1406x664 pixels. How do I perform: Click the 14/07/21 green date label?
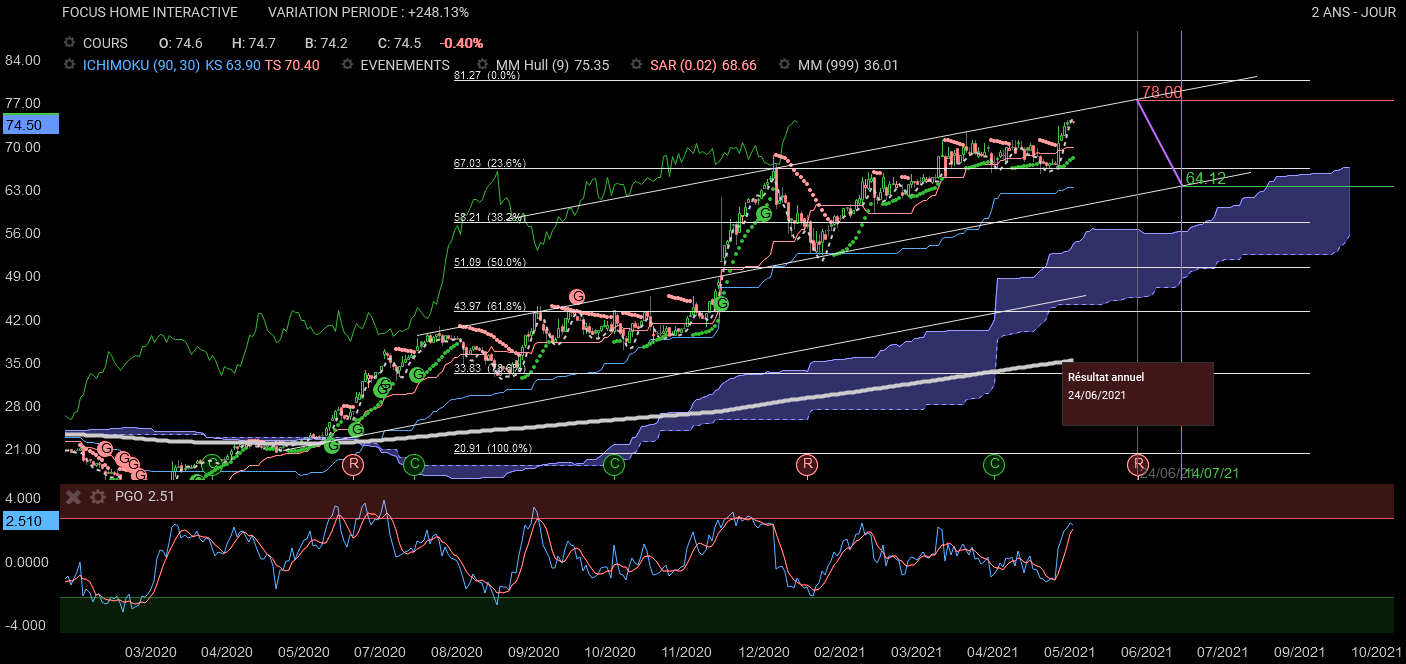(1212, 472)
